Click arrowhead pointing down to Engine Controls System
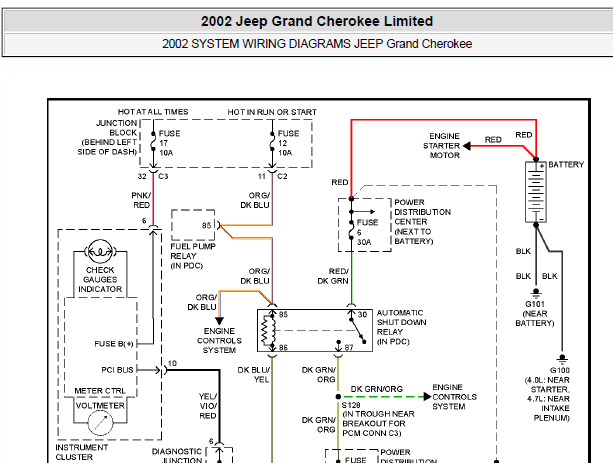The width and height of the screenshot is (613, 463). point(219,321)
